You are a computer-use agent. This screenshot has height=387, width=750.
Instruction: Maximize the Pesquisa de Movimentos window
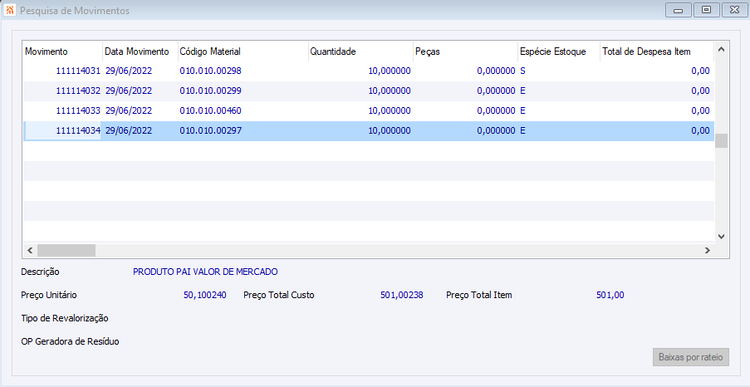[706, 10]
